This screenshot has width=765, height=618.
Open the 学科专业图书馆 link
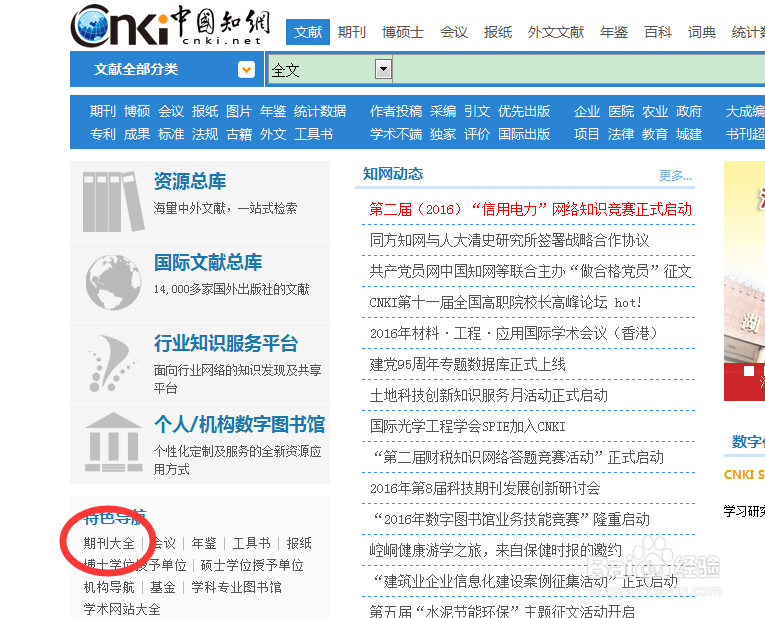pyautogui.click(x=237, y=587)
